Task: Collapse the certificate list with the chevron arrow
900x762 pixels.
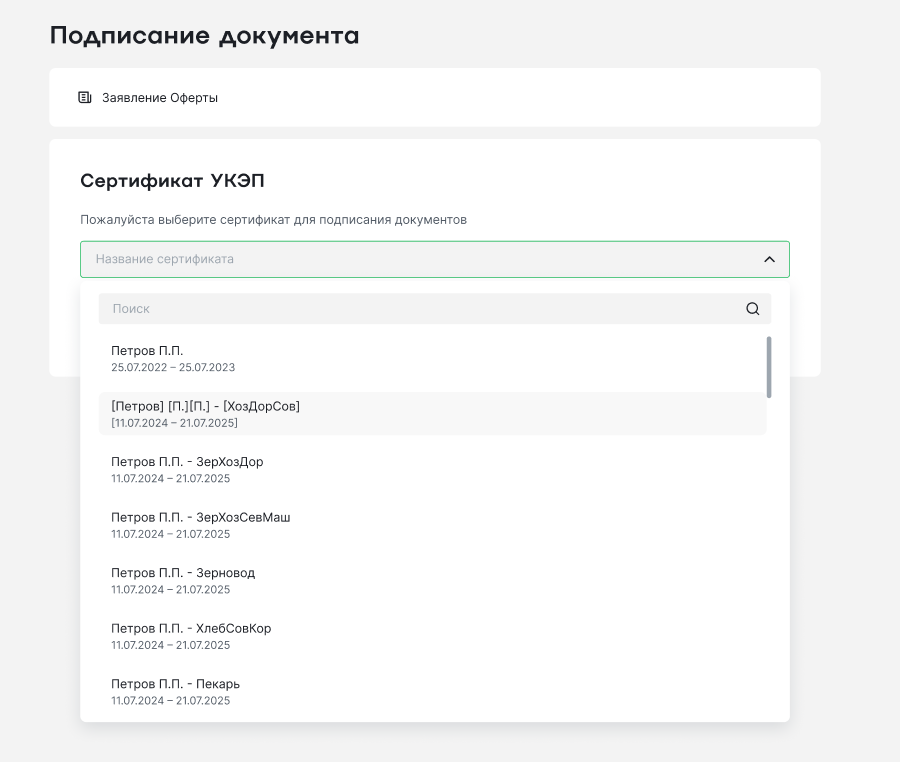Action: coord(769,259)
